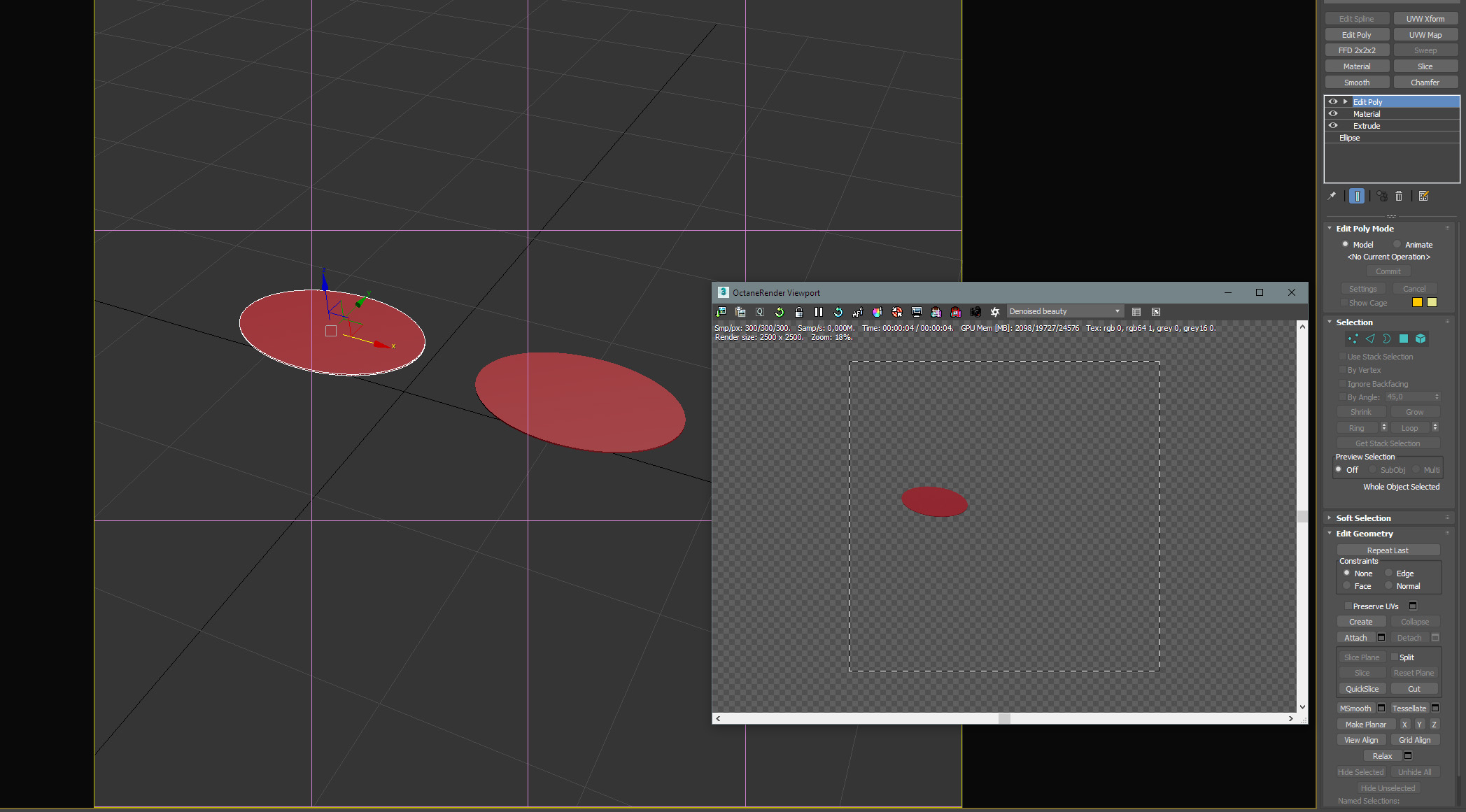
Task: Click the pin stack icon
Action: point(1332,197)
